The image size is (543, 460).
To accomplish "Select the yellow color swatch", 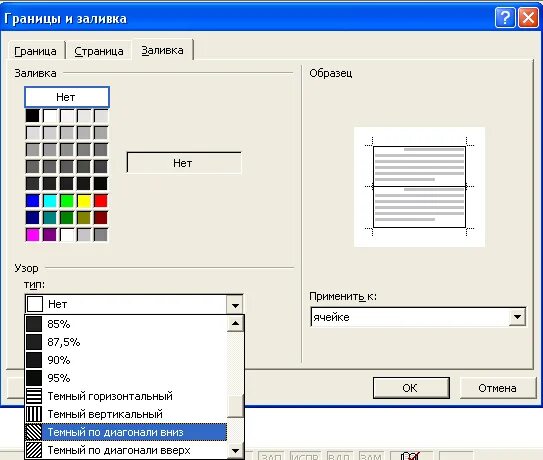I will click(x=84, y=201).
